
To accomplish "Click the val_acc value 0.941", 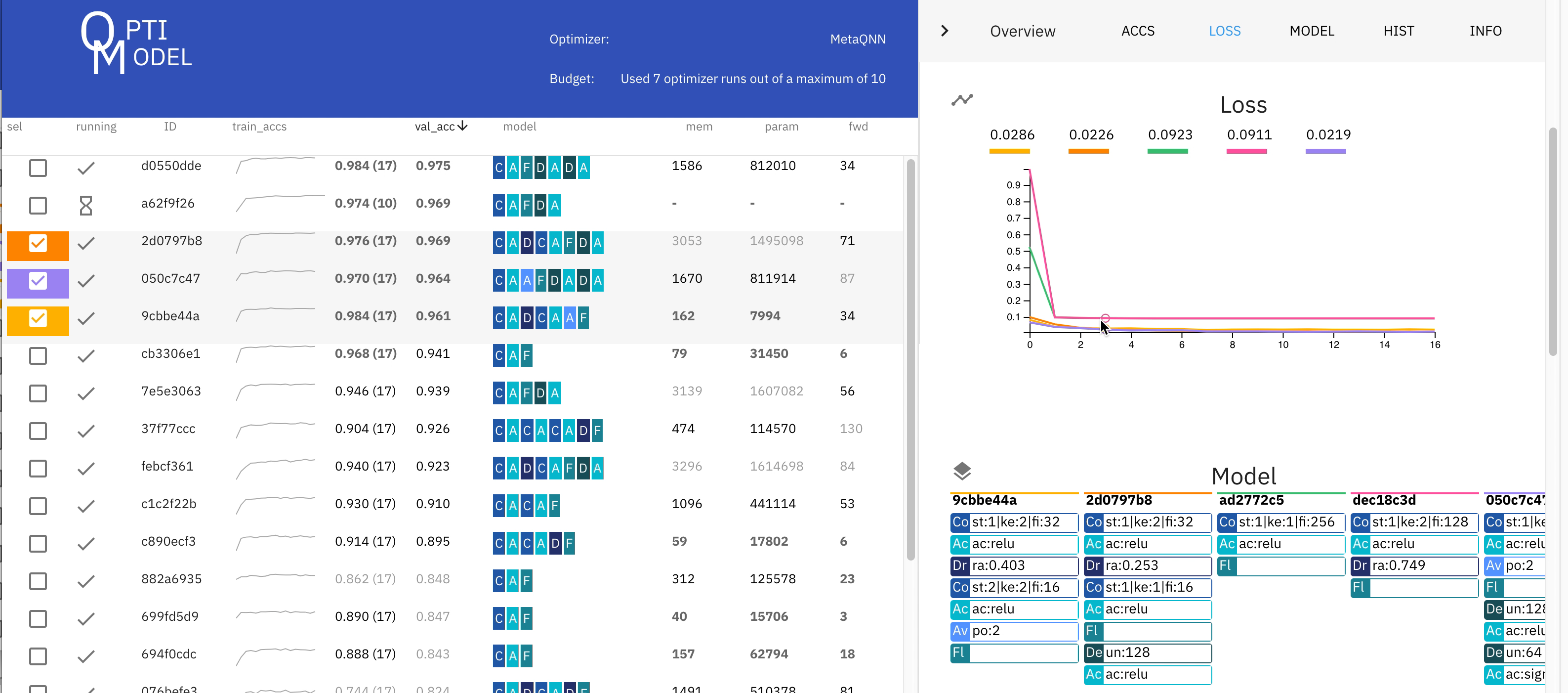I will point(433,353).
